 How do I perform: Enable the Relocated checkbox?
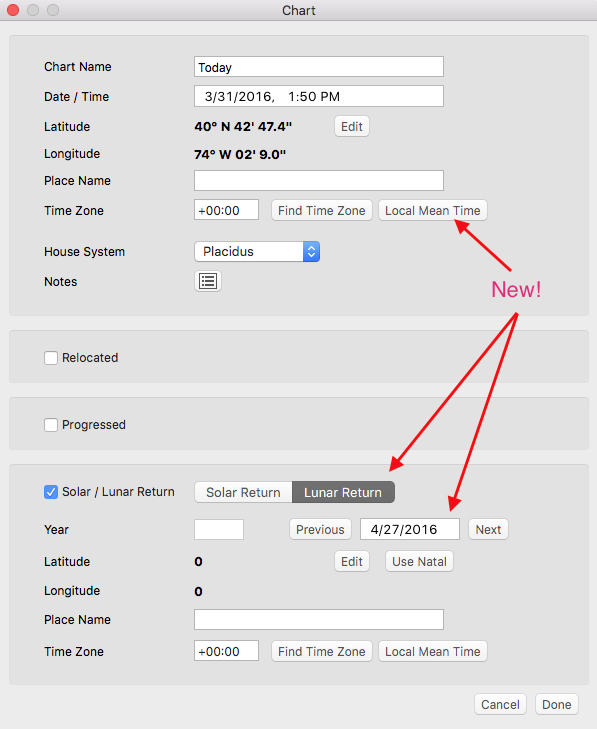51,358
